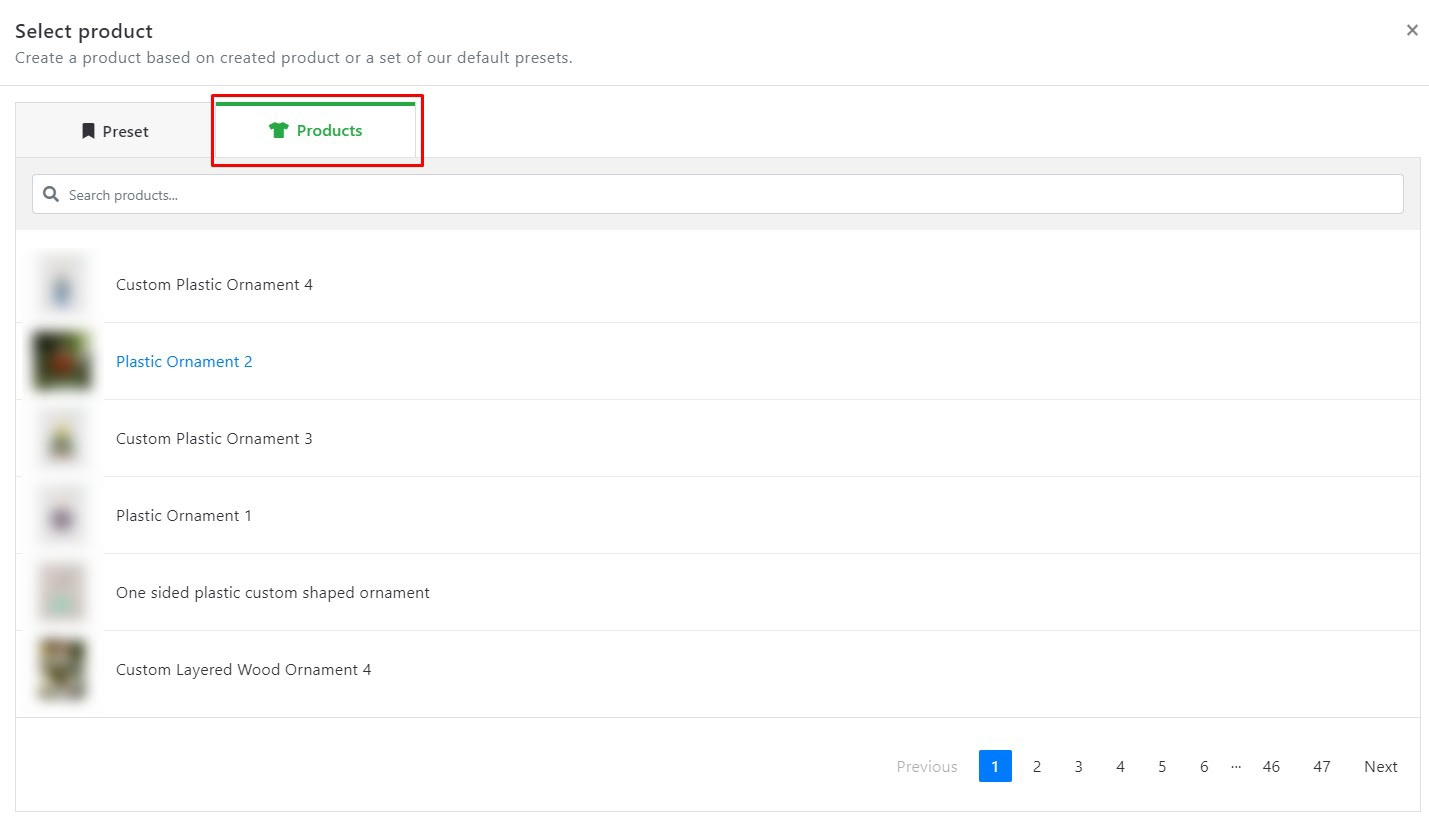Click Custom Layered Wood Ornament 4 thumbnail
The height and width of the screenshot is (821, 1429).
tap(62, 669)
